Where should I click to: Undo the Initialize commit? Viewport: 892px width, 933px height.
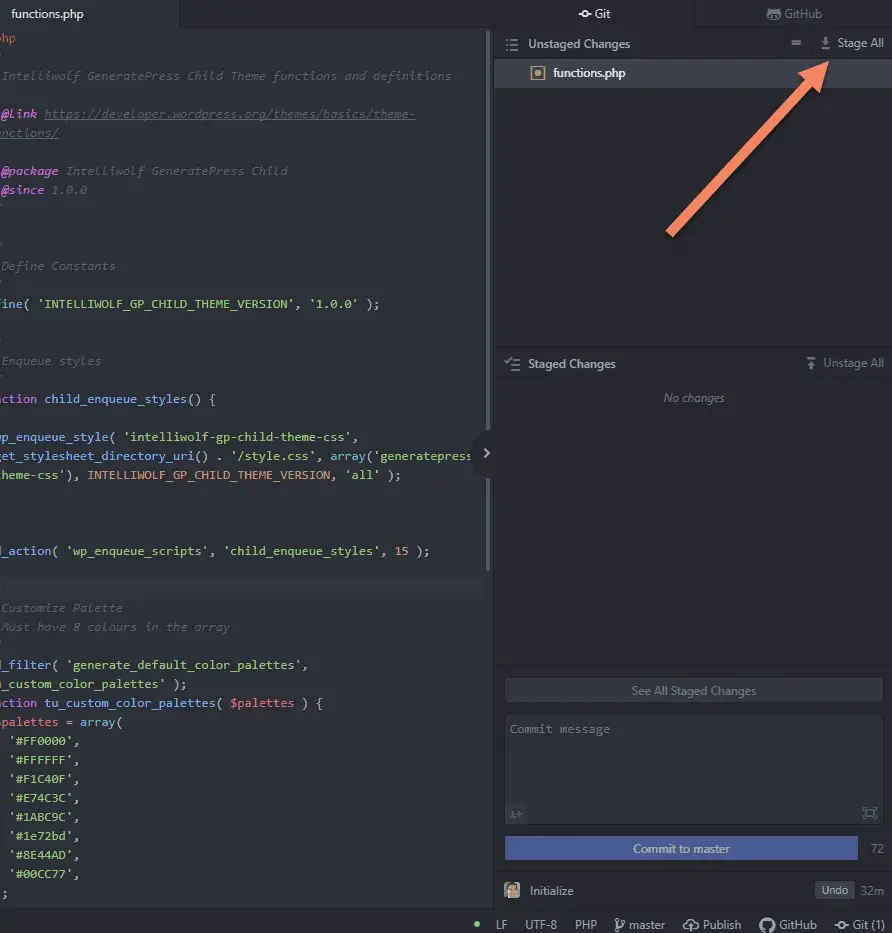(x=834, y=890)
